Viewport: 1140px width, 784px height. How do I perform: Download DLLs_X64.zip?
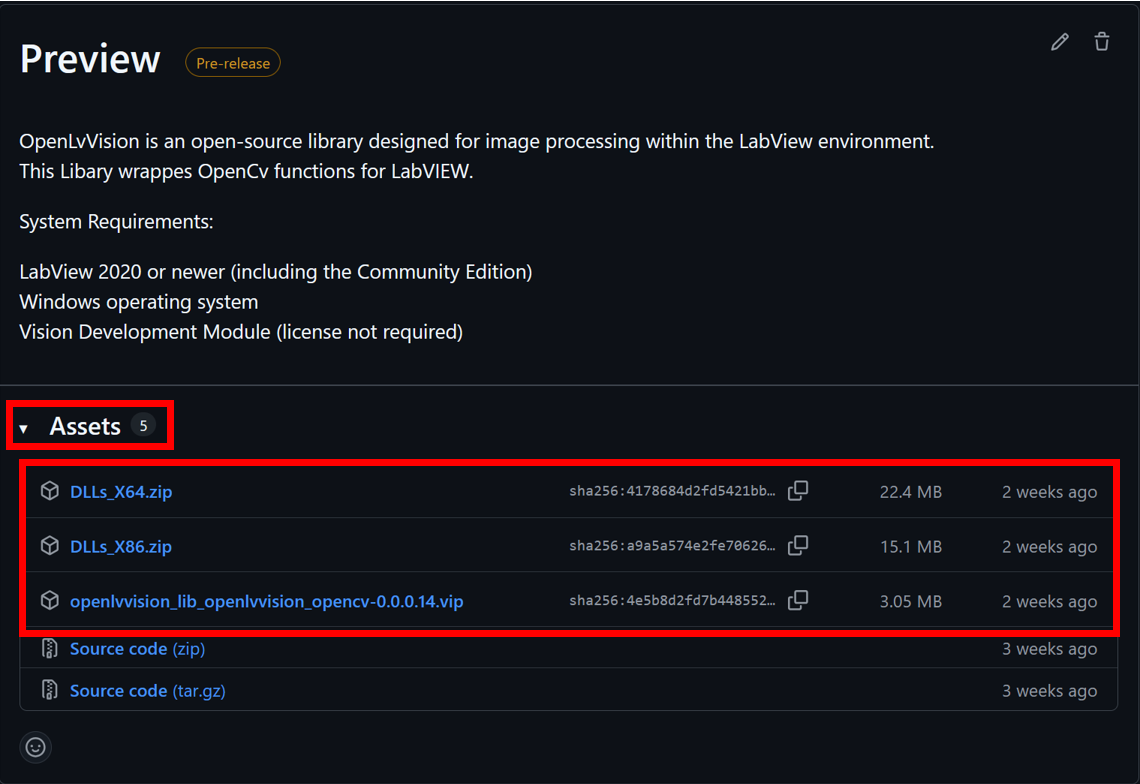[121, 492]
